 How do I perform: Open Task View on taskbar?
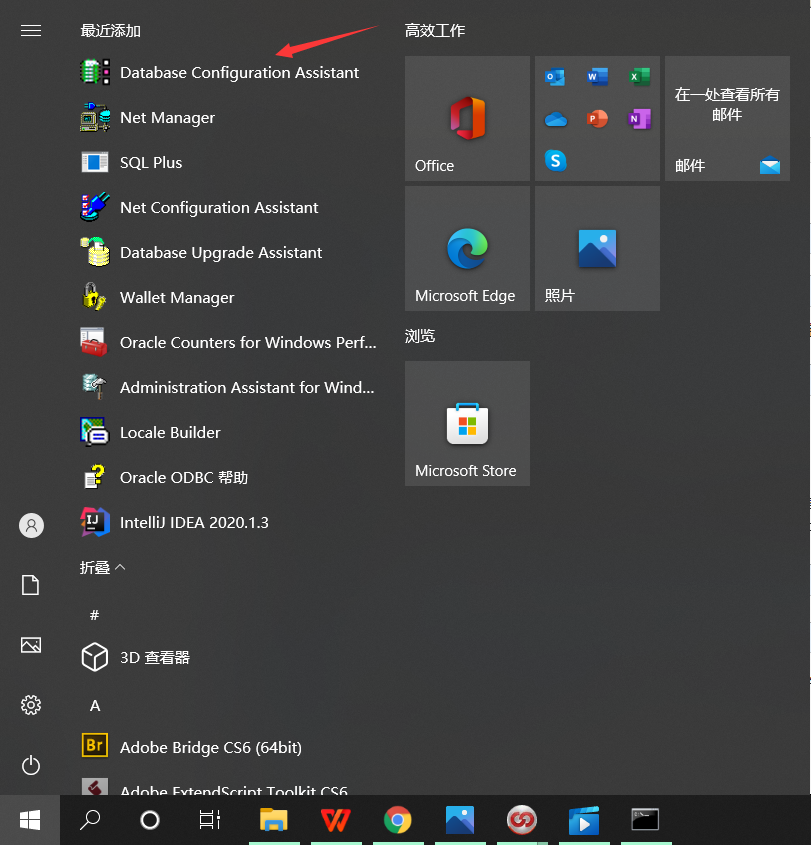click(x=210, y=820)
